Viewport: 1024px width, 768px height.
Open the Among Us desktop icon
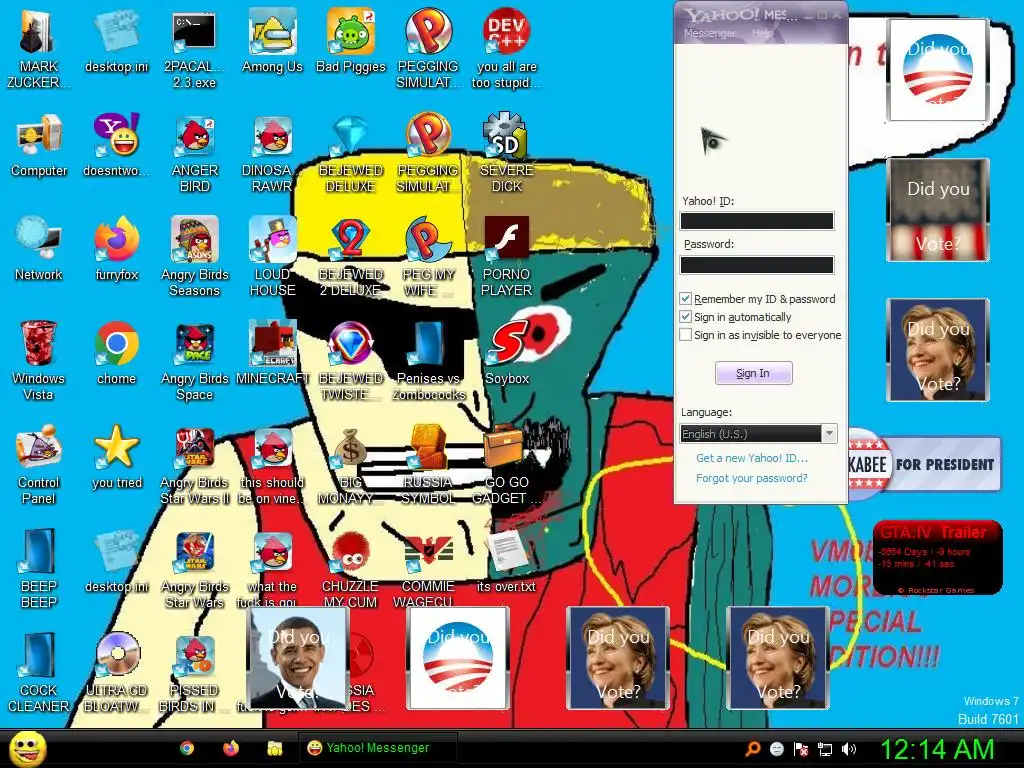[x=272, y=42]
